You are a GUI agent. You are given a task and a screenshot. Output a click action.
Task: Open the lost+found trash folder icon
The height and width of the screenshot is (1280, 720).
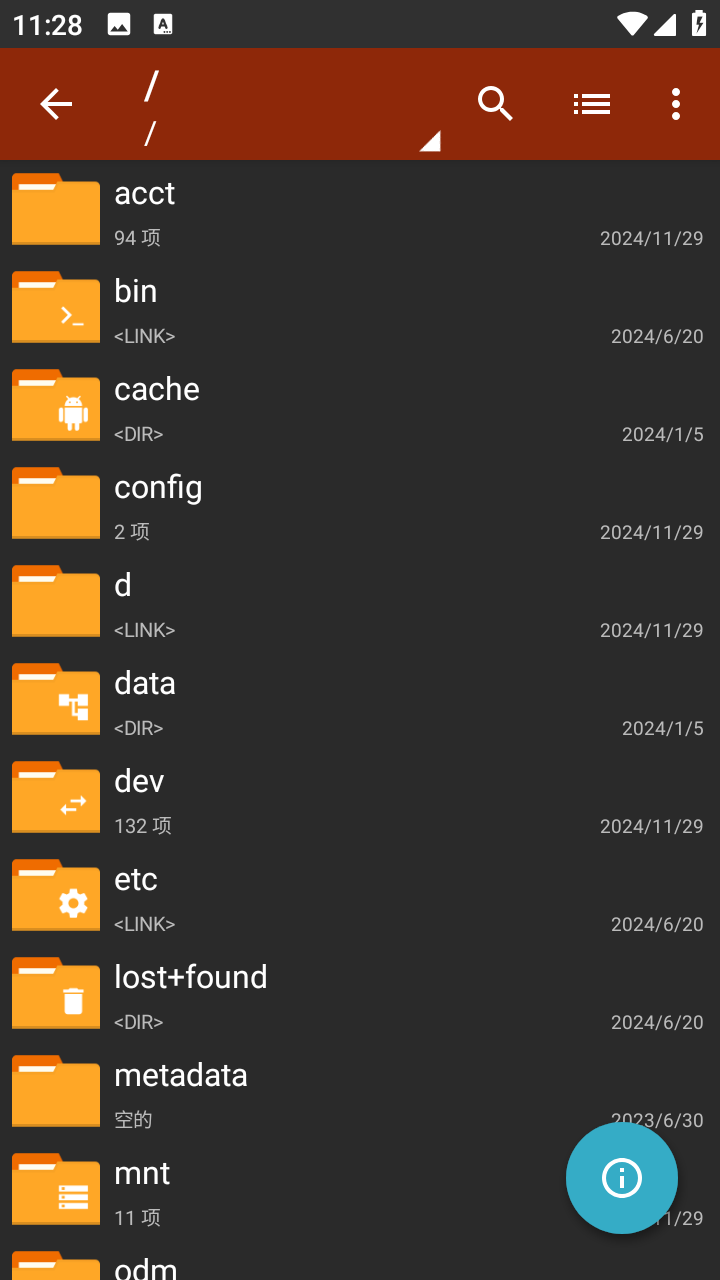(56, 994)
